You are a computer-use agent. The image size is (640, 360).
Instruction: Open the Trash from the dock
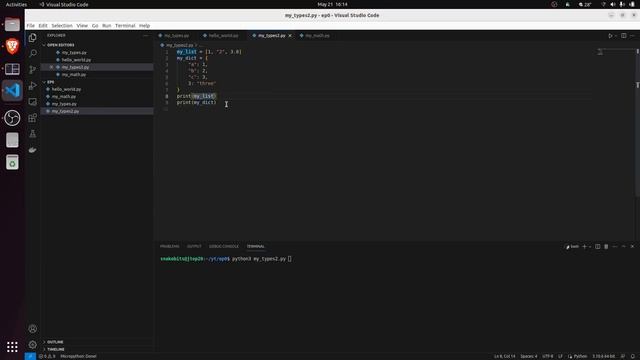(x=12, y=162)
